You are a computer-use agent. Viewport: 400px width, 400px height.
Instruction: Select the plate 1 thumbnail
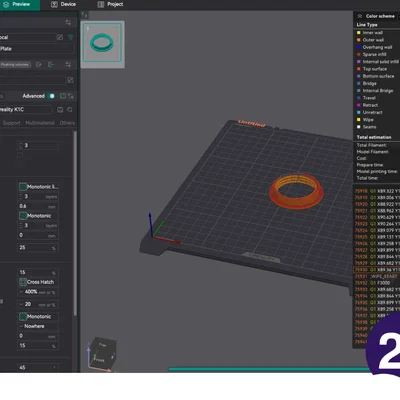click(x=102, y=43)
